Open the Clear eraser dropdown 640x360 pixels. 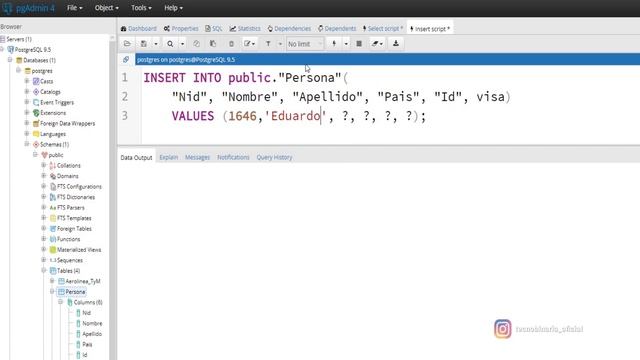(377, 44)
